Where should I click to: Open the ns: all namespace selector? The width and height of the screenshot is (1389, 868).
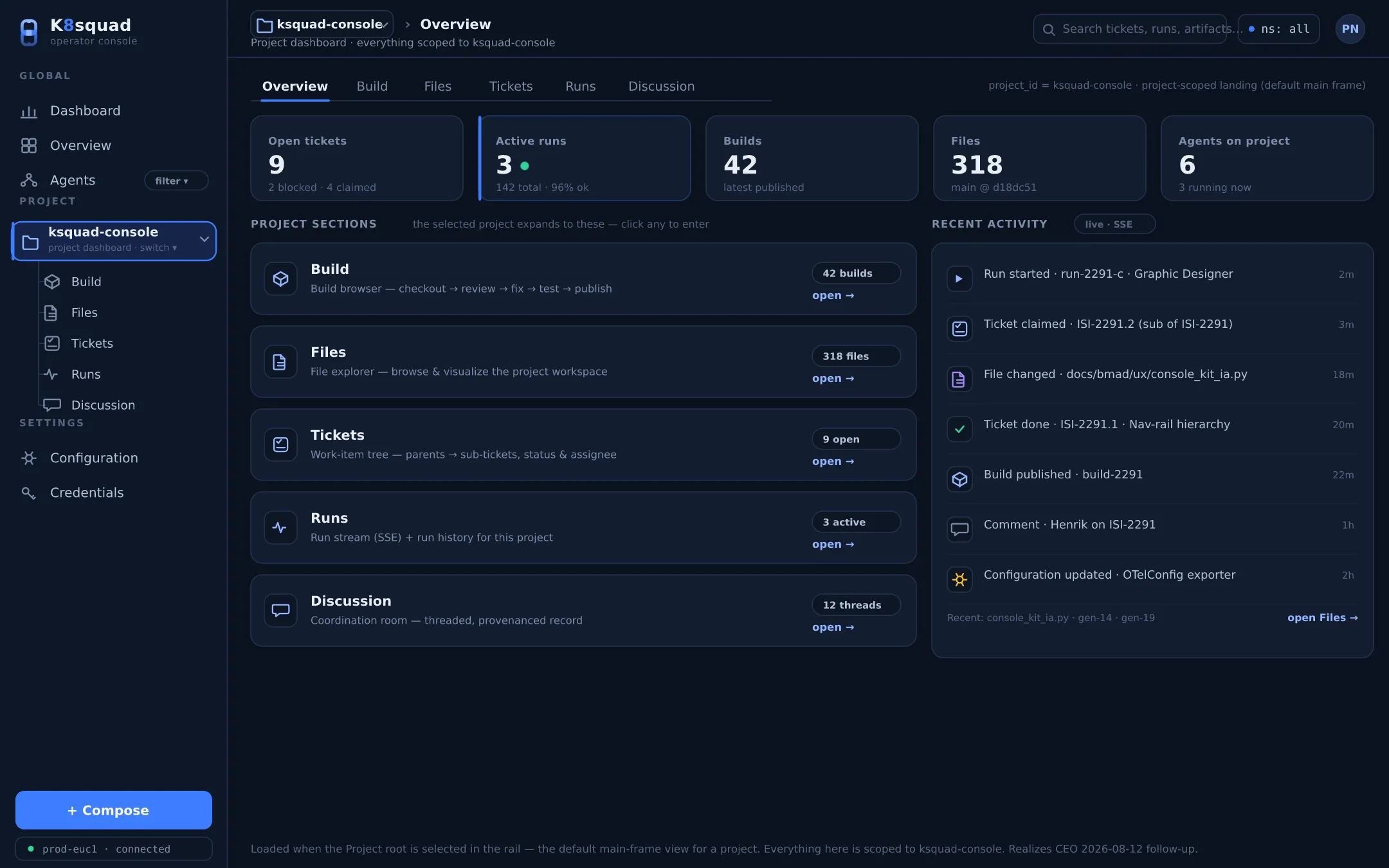(1278, 29)
